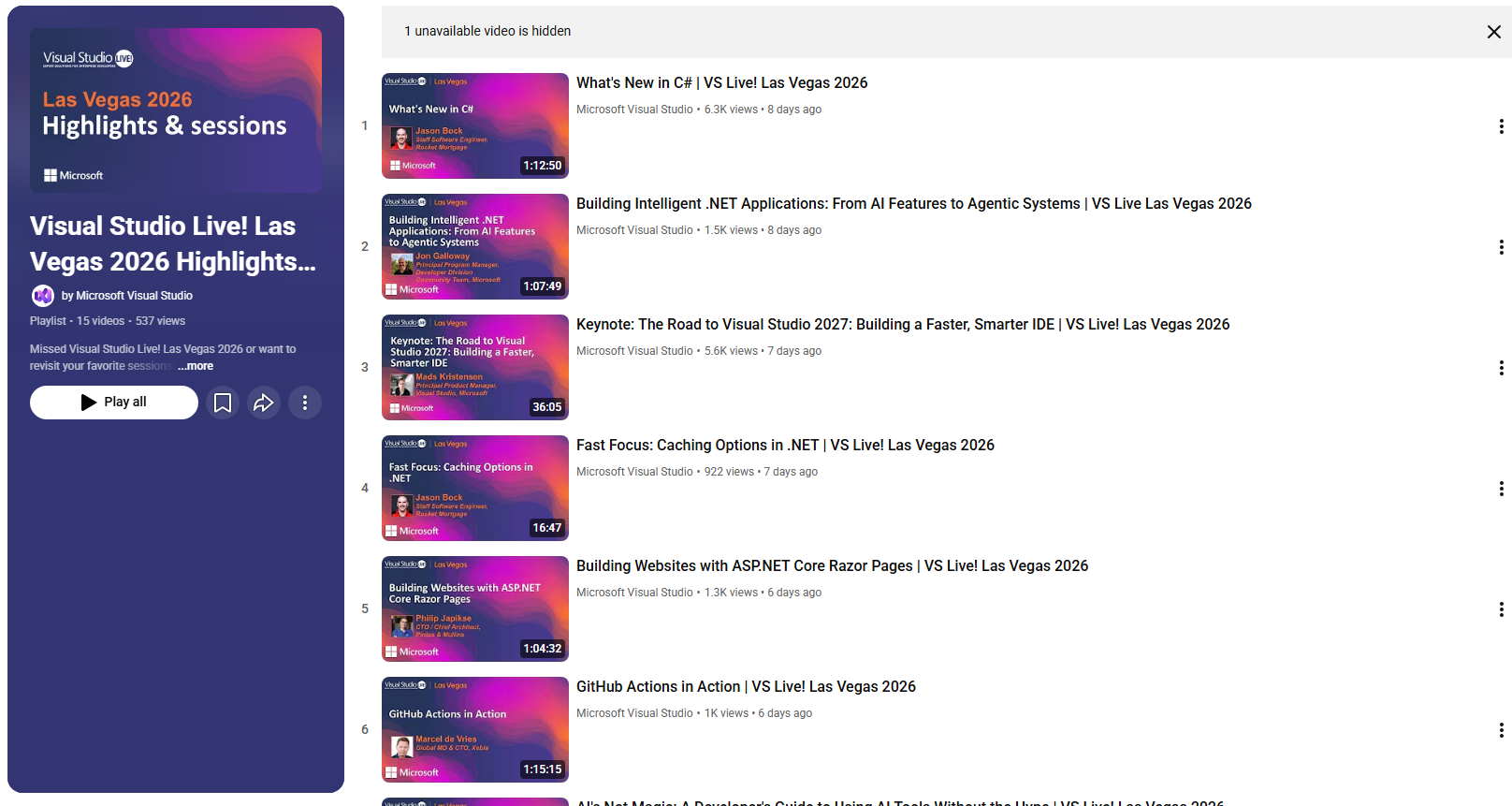Play all videos in the playlist
Viewport: 1512px width, 806px height.
pos(114,403)
